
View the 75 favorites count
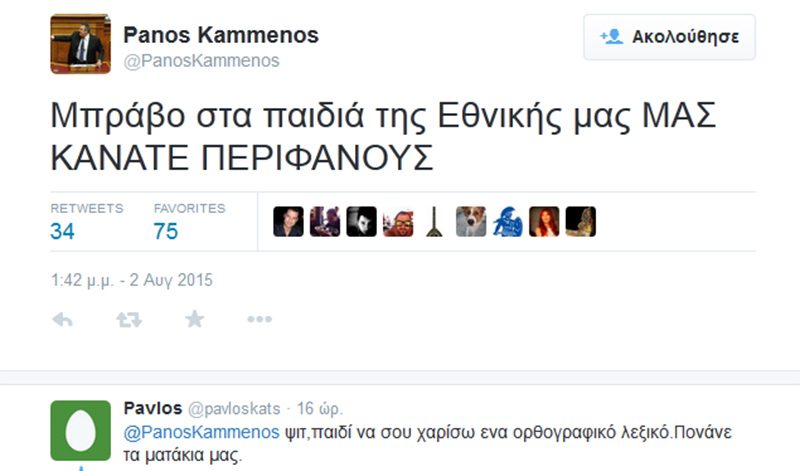point(166,232)
